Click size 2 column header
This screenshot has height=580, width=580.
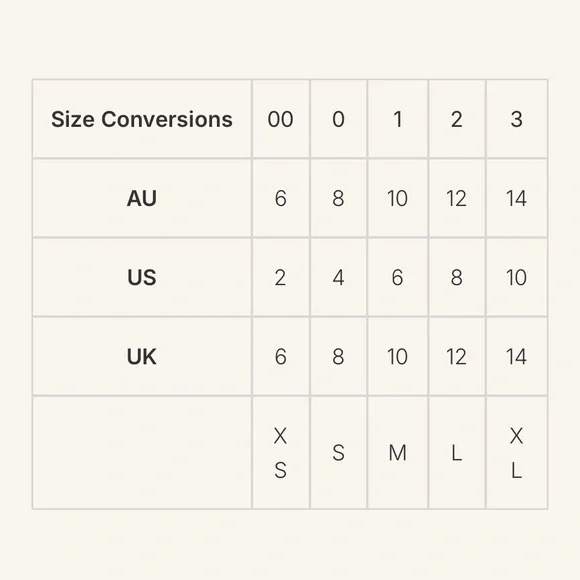coord(457,119)
